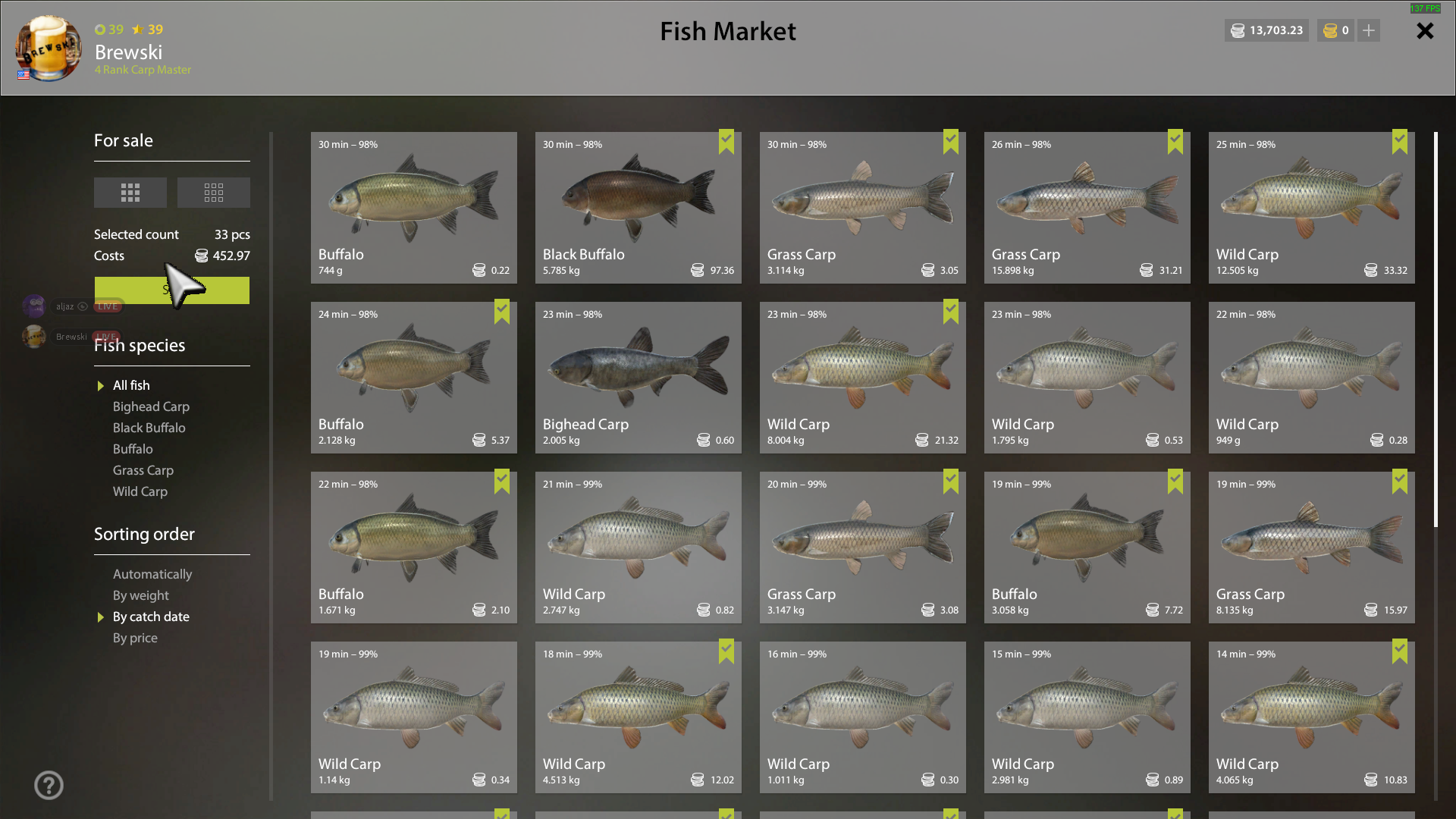Uncheck the Black Buffalo 5.785 kg bookmark
Screen dimensions: 1456x819
pos(726,141)
